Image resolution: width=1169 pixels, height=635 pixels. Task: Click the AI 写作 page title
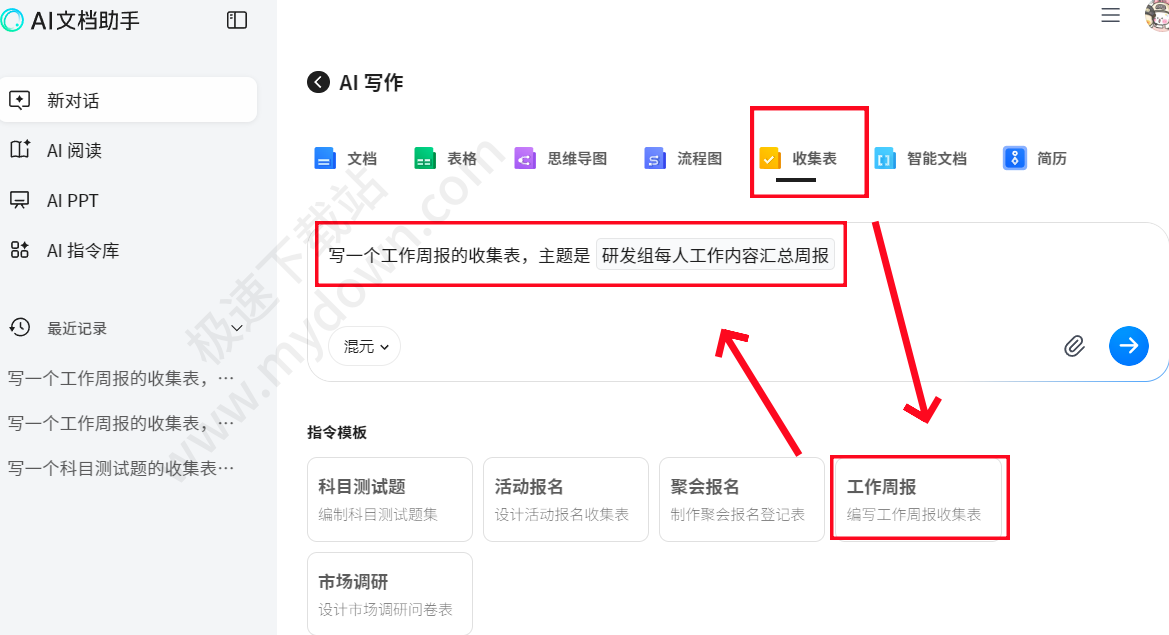pyautogui.click(x=371, y=82)
